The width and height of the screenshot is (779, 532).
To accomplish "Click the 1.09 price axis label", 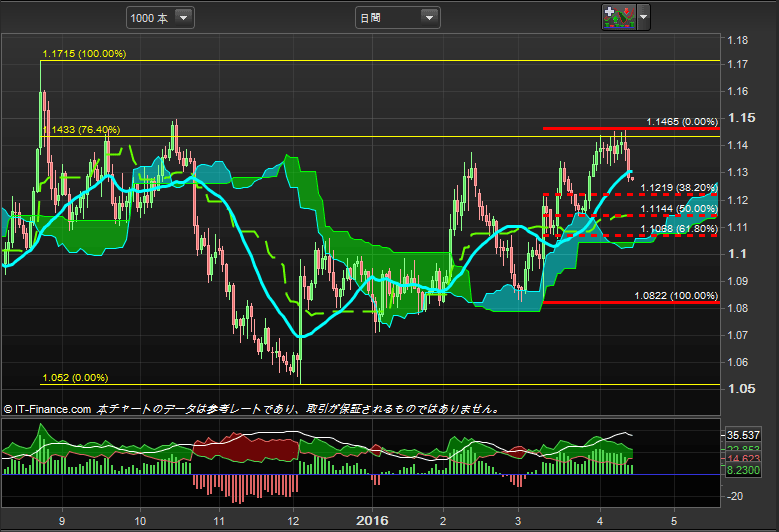I will coord(738,281).
